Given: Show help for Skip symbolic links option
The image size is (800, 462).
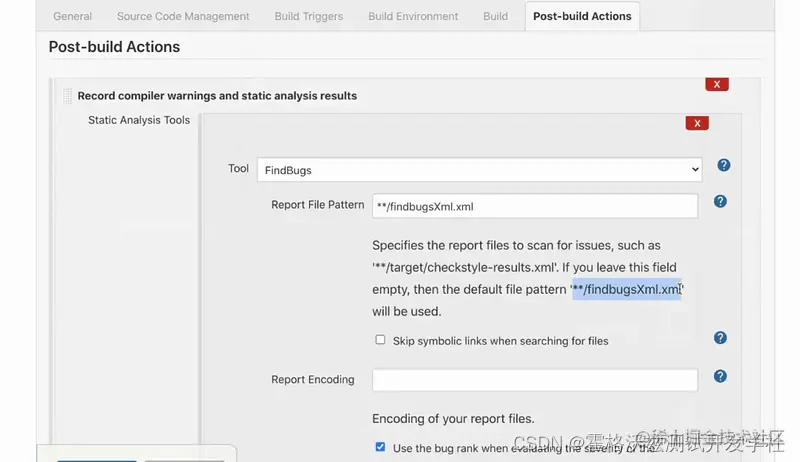Looking at the screenshot, I should [720, 338].
